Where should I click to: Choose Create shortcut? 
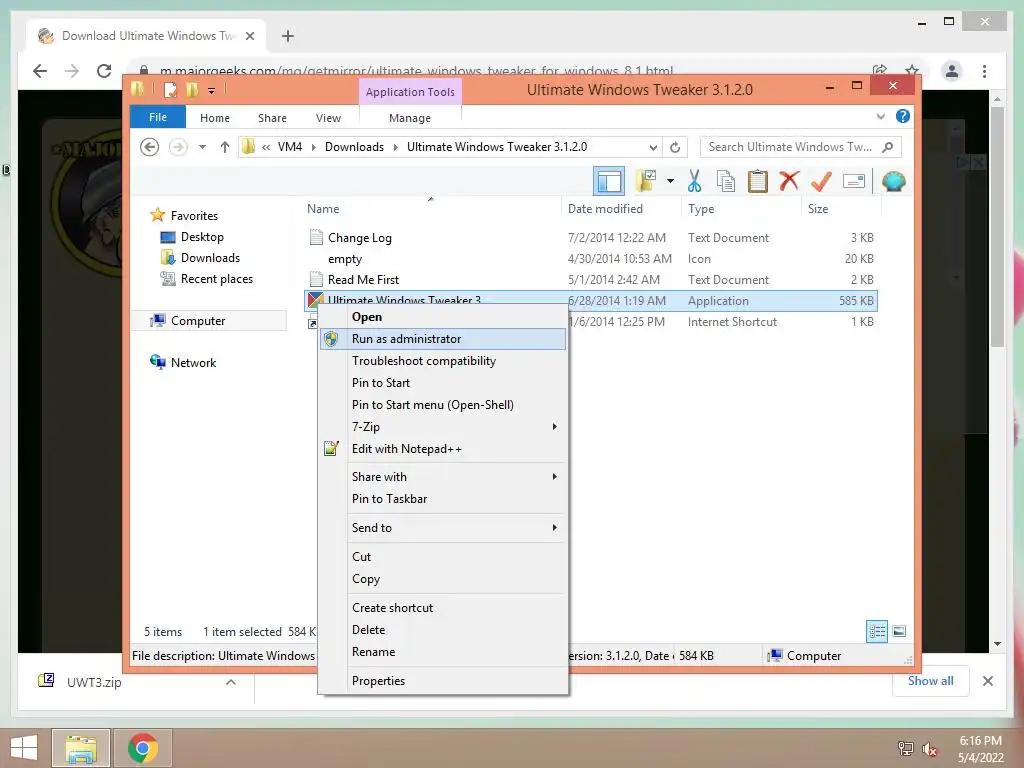click(443, 607)
